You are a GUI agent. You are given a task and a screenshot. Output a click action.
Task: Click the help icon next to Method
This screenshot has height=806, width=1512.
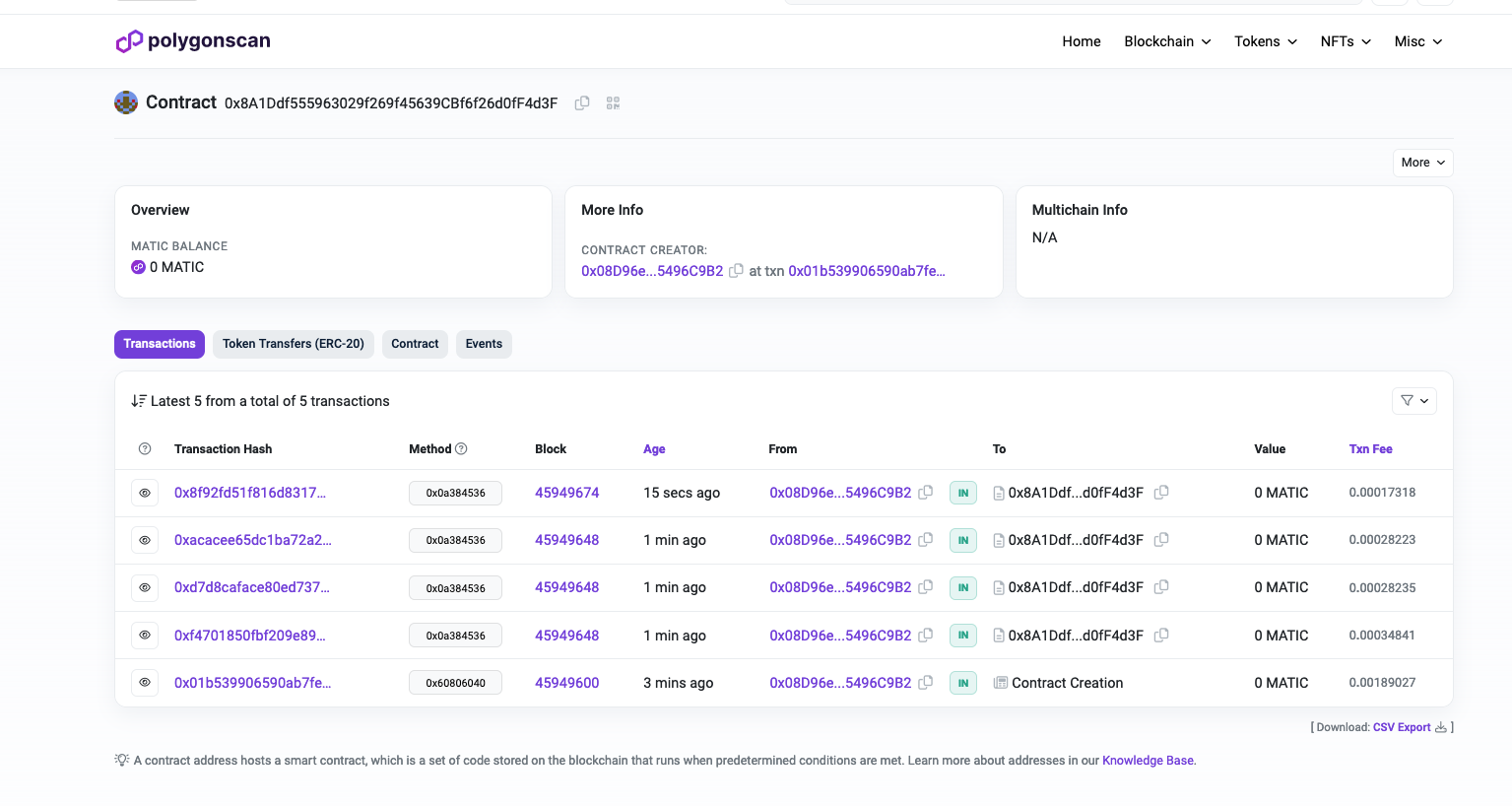[461, 449]
